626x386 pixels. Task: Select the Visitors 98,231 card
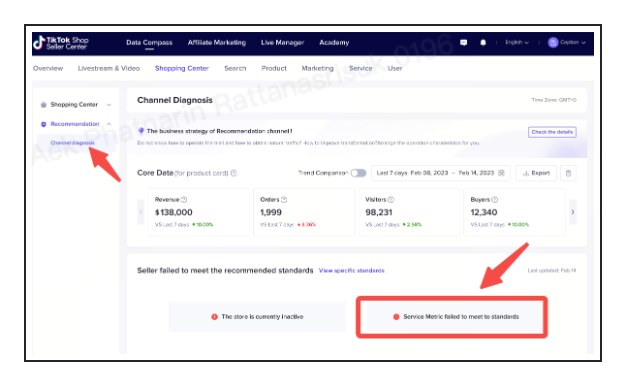(409, 212)
